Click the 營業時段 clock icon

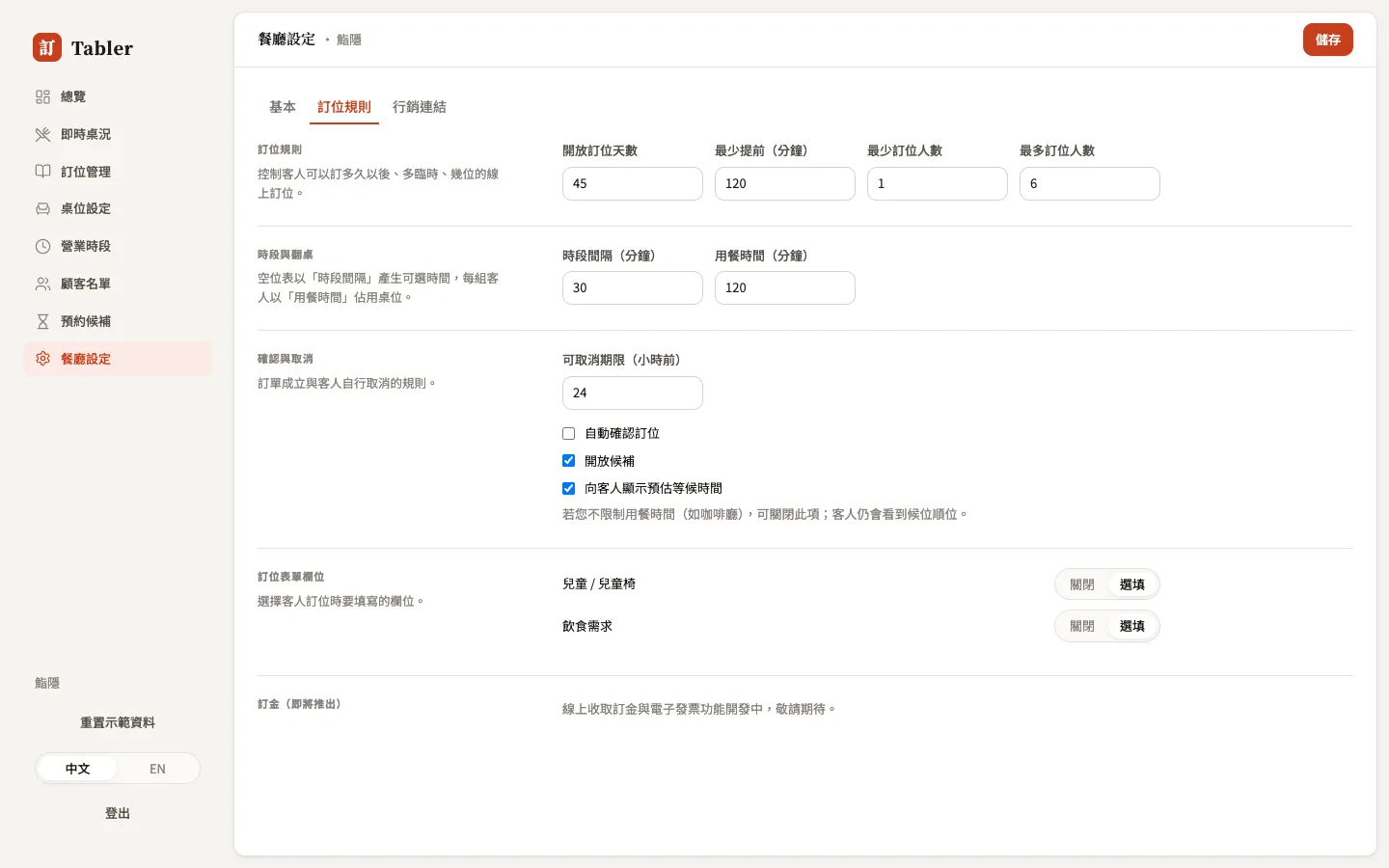tap(42, 246)
